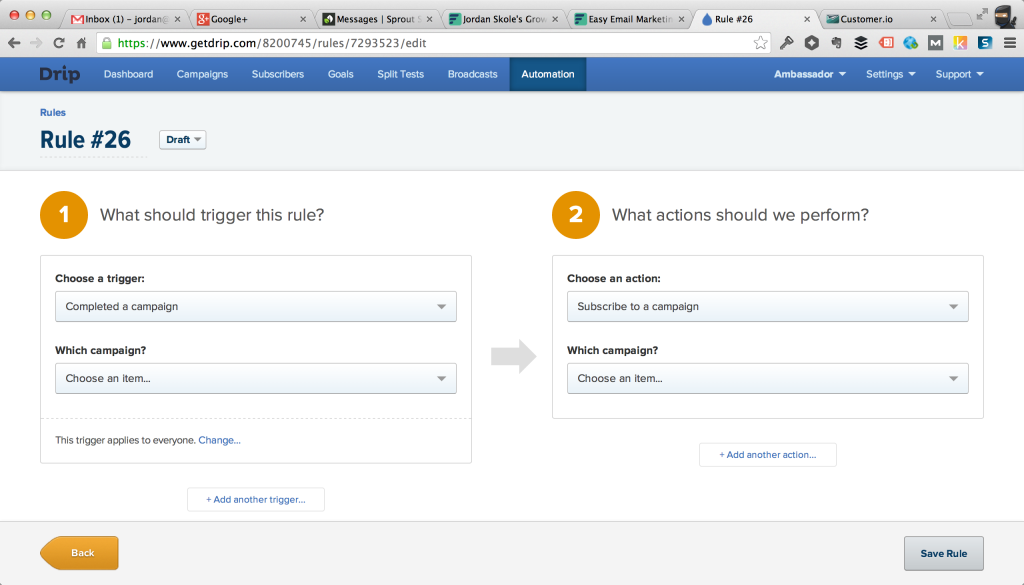Open the Draft status dropdown
Viewport: 1024px width, 585px height.
point(183,140)
